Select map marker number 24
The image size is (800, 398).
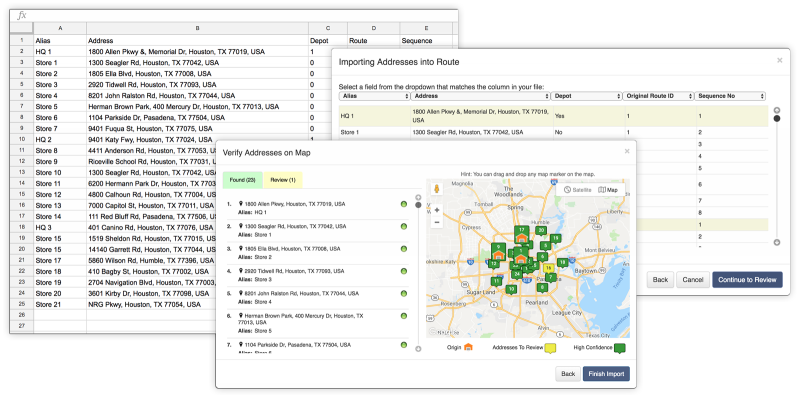point(517,274)
